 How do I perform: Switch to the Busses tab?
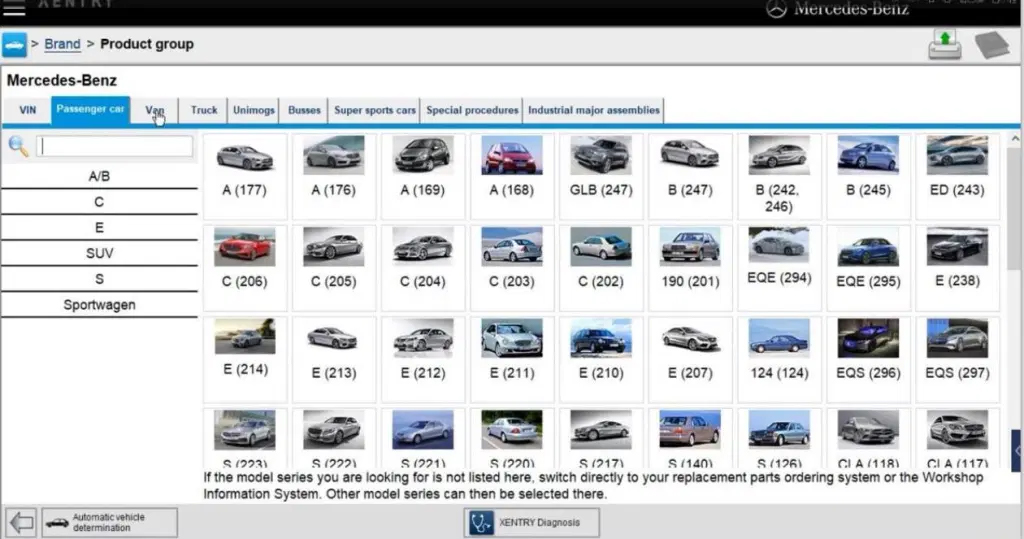coord(304,110)
